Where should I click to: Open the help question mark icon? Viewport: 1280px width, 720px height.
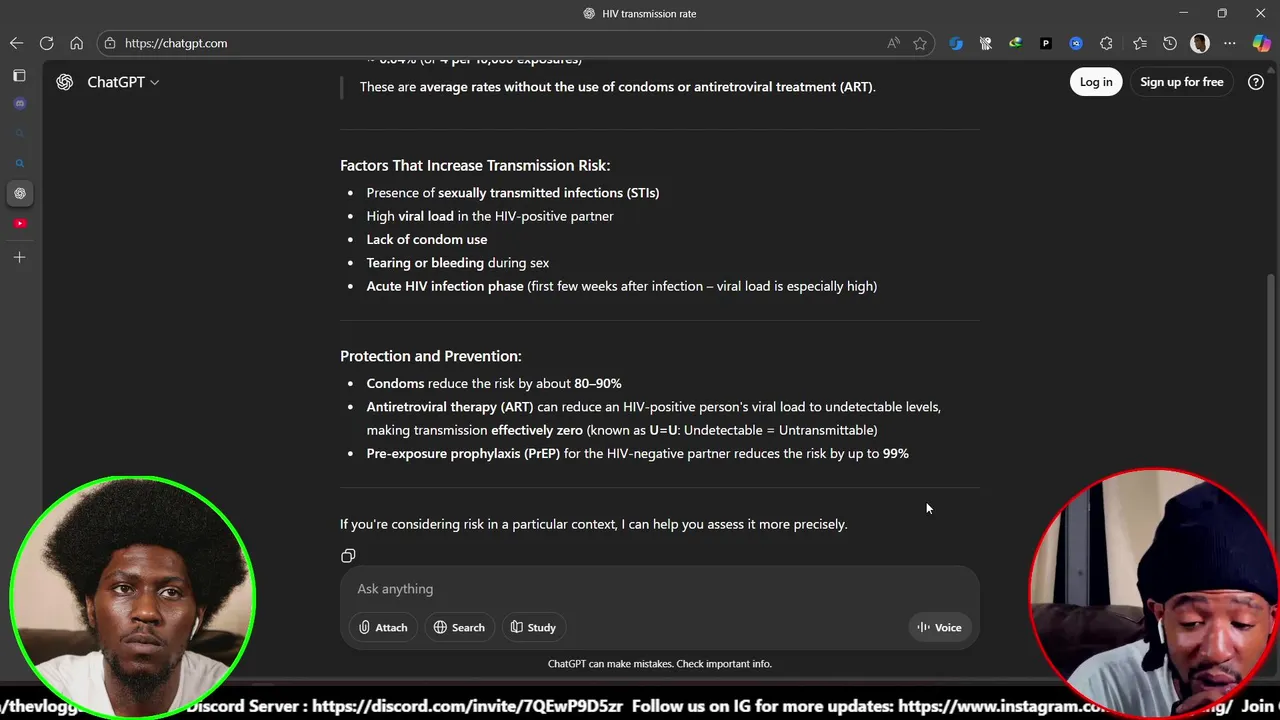pyautogui.click(x=1256, y=82)
